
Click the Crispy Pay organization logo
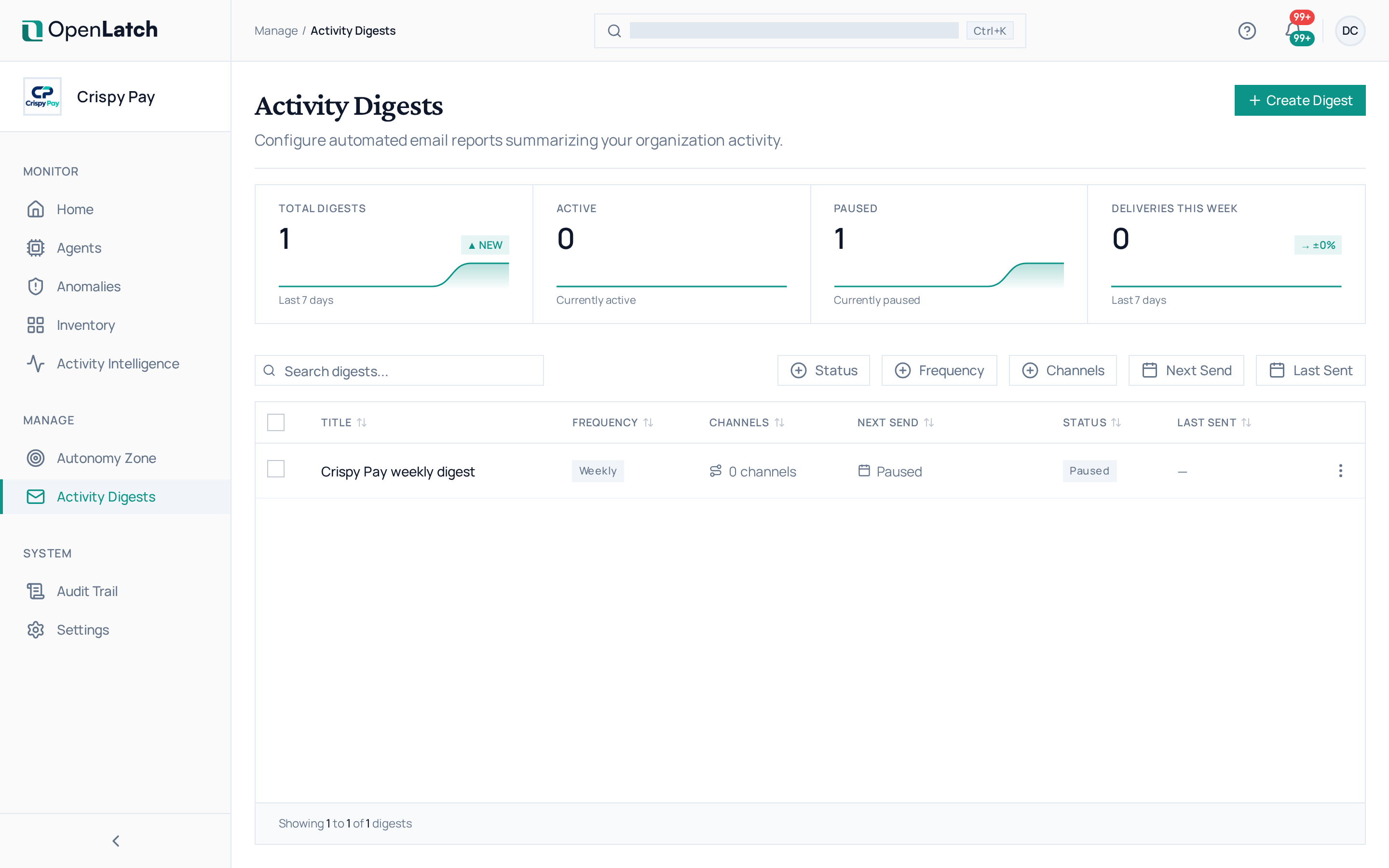(x=42, y=96)
